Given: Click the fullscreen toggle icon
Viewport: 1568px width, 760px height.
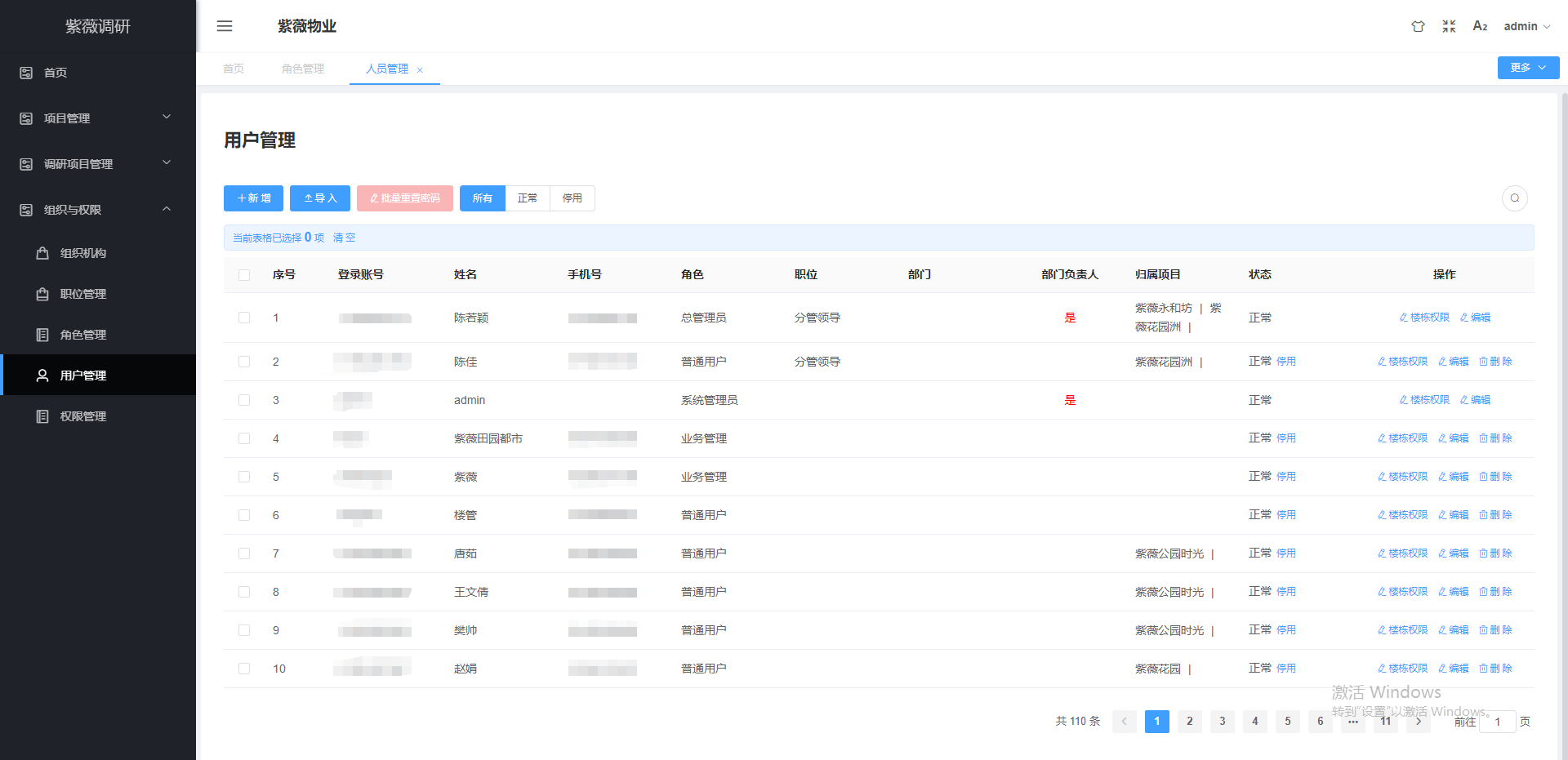Looking at the screenshot, I should point(1449,26).
